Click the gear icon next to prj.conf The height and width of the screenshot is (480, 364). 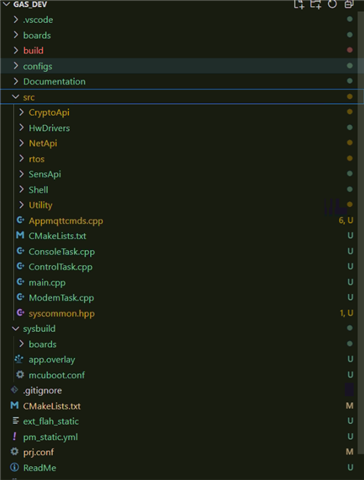[14, 452]
